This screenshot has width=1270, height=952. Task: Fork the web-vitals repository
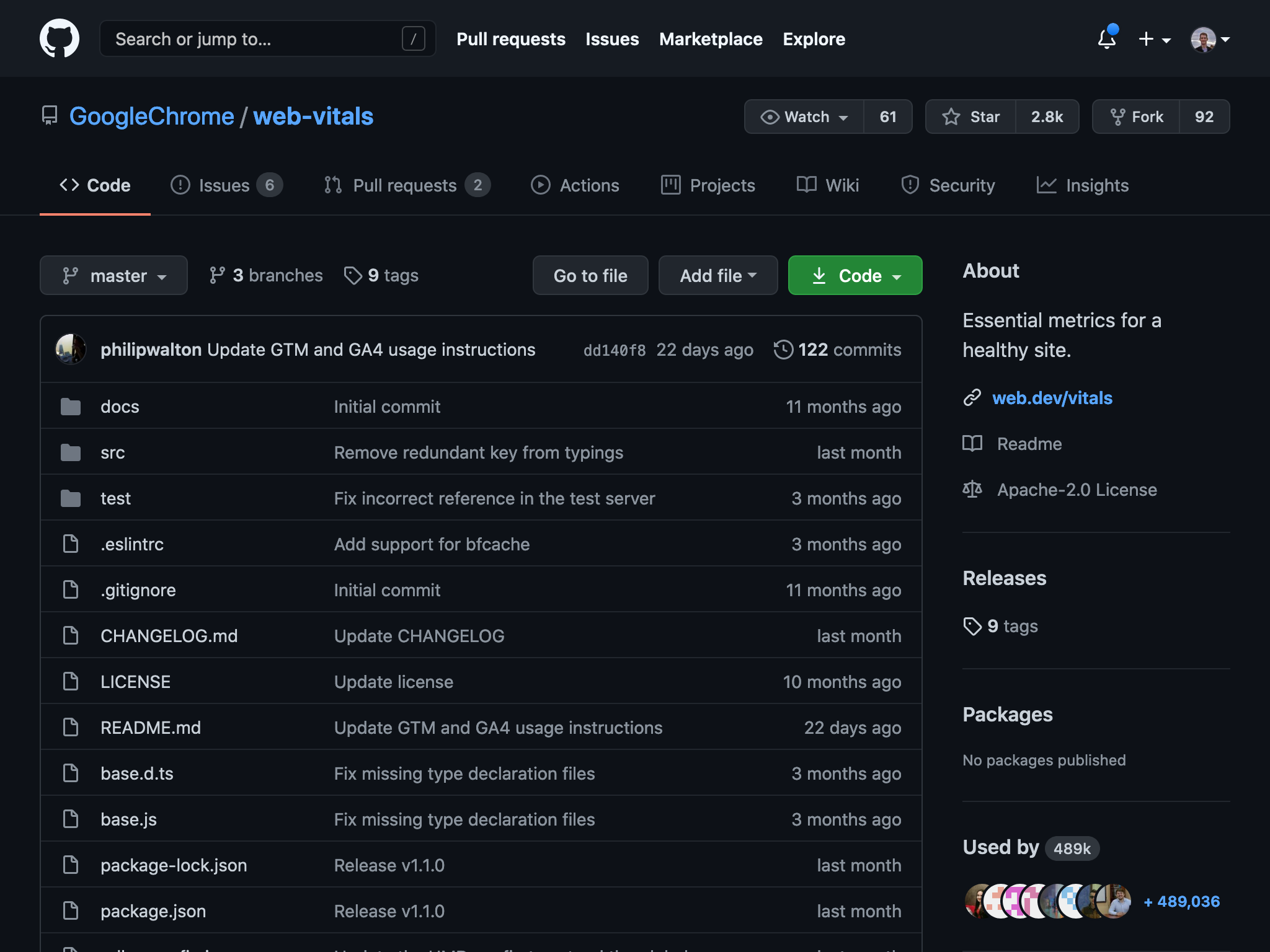tap(1137, 117)
